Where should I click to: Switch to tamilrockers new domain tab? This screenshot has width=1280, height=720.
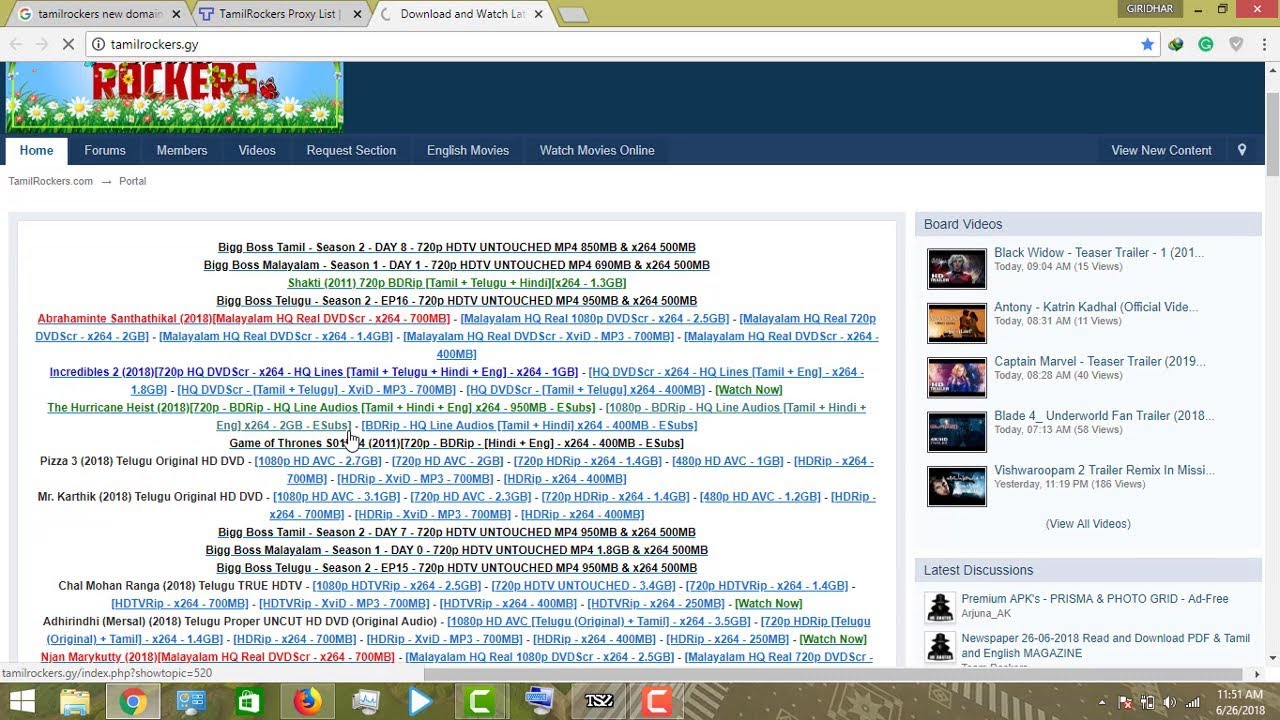100,14
